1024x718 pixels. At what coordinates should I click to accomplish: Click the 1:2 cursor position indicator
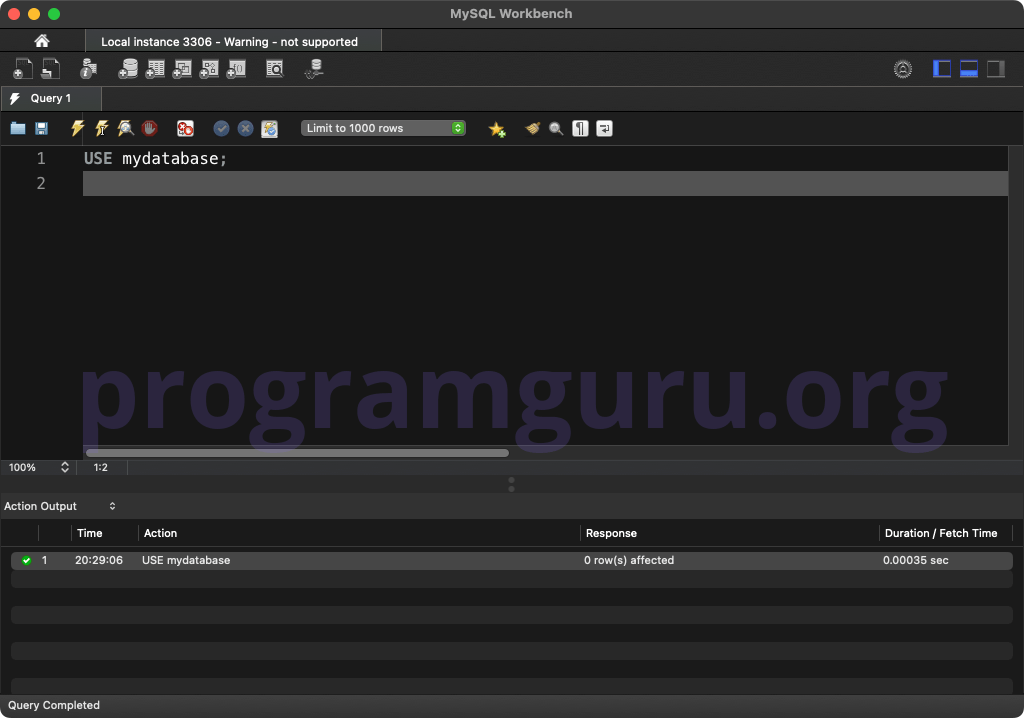pyautogui.click(x=101, y=467)
